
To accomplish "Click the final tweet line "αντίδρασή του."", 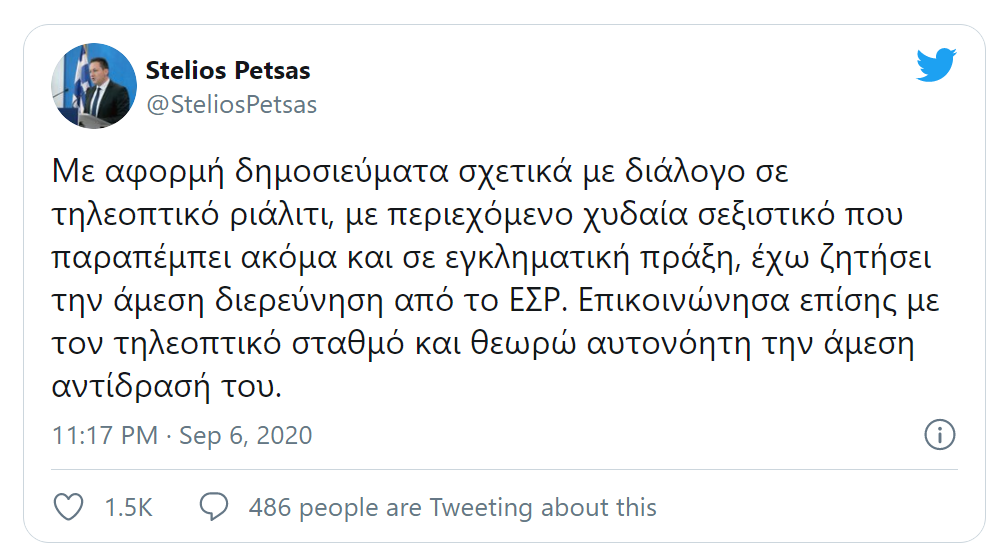I will pos(166,388).
